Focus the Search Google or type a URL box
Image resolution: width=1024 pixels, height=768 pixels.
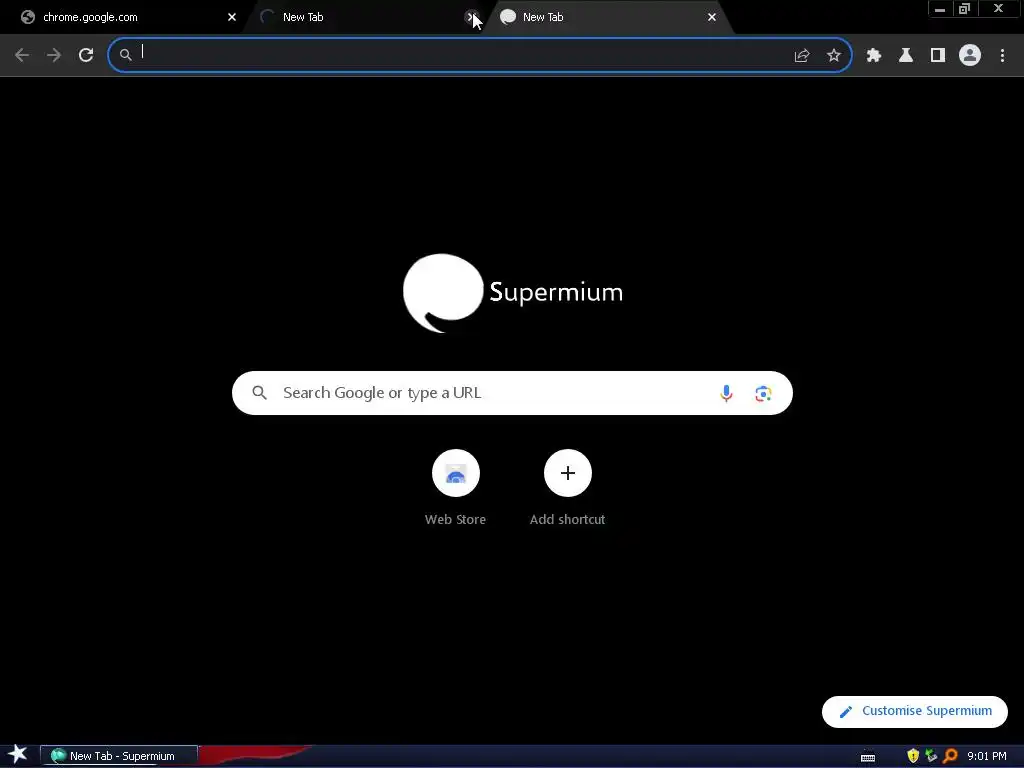pos(512,393)
